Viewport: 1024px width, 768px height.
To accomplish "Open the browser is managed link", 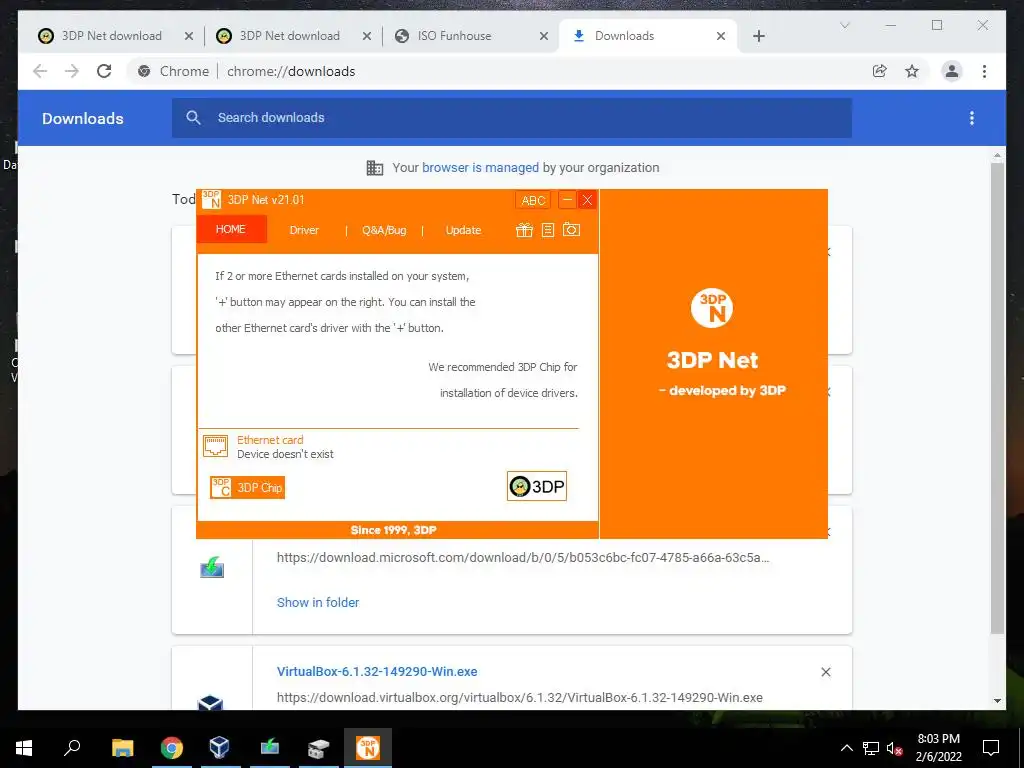I will [x=480, y=168].
